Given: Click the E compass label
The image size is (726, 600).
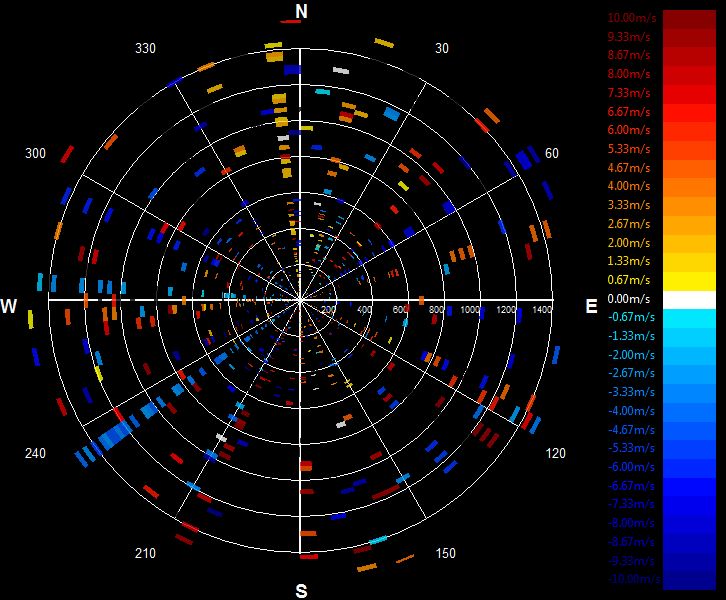Looking at the screenshot, I should (591, 306).
